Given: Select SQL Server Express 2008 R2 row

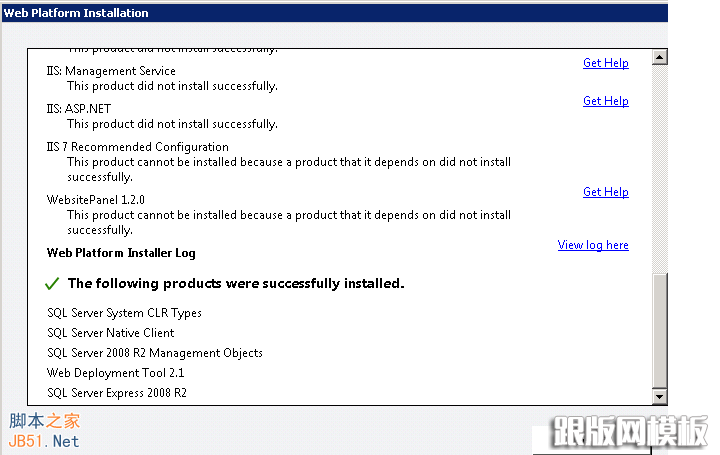Looking at the screenshot, I should pos(117,393).
